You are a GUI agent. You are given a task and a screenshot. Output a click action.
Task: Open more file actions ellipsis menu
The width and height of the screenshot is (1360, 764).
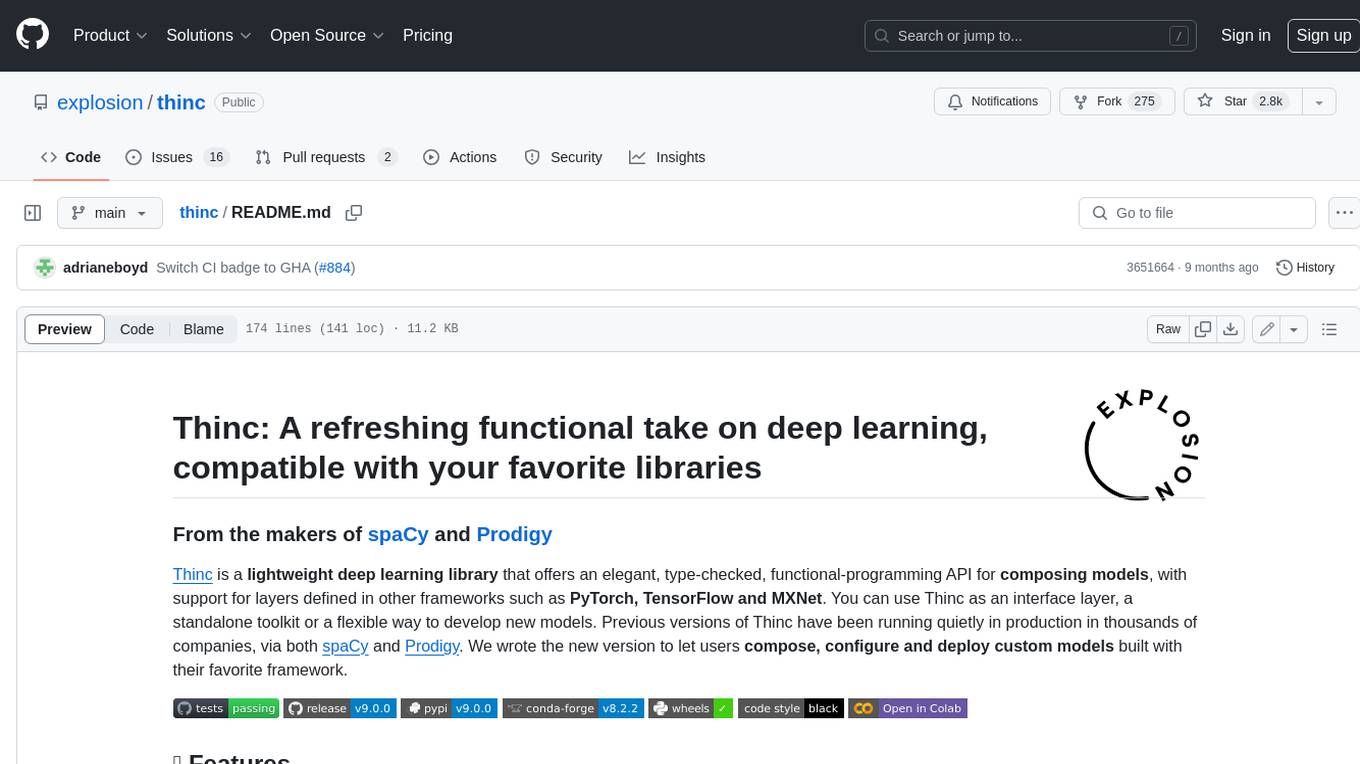1344,213
